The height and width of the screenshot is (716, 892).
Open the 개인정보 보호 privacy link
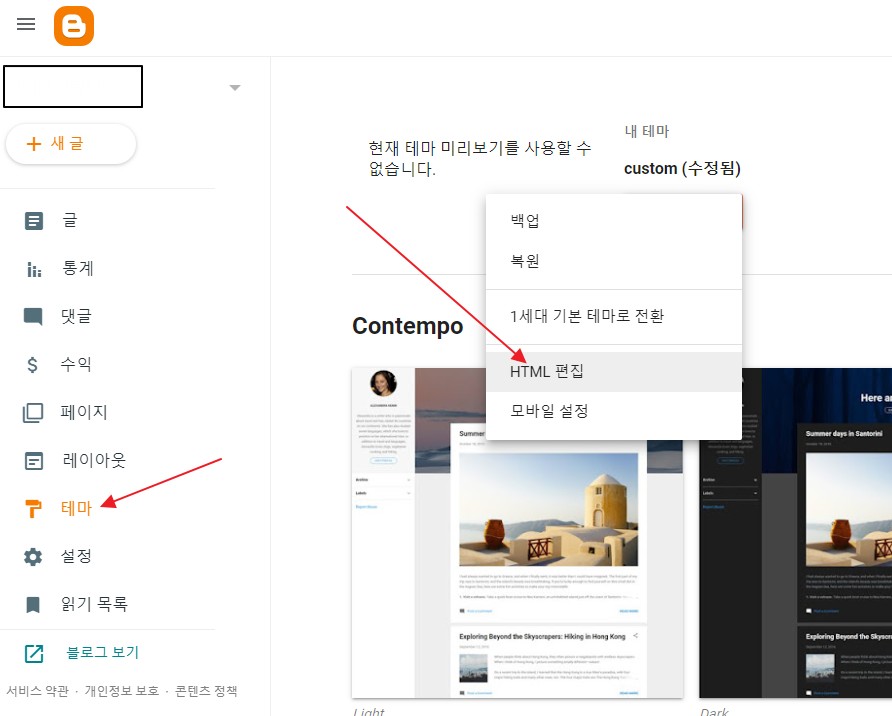(x=122, y=691)
